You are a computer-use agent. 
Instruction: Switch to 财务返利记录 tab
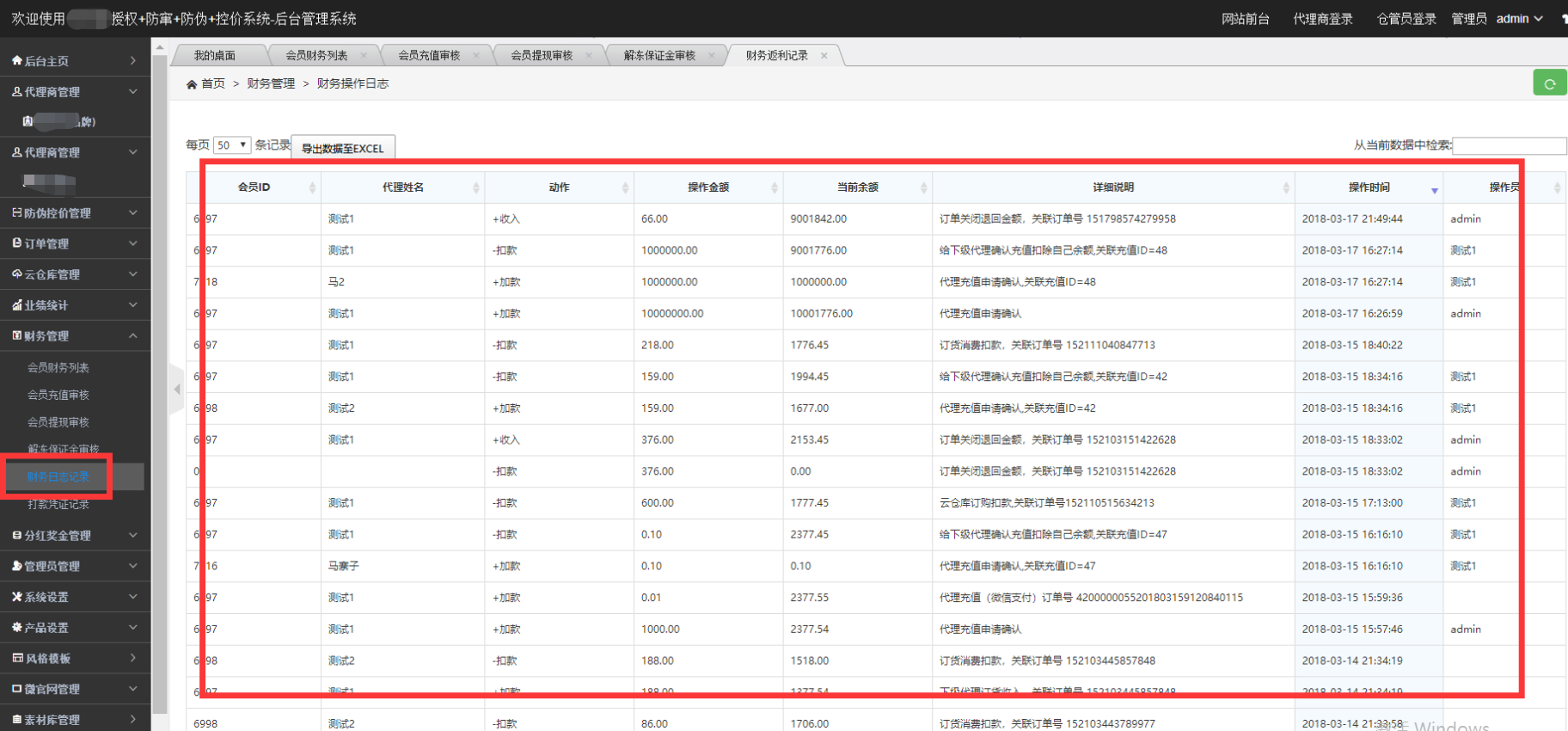point(777,56)
